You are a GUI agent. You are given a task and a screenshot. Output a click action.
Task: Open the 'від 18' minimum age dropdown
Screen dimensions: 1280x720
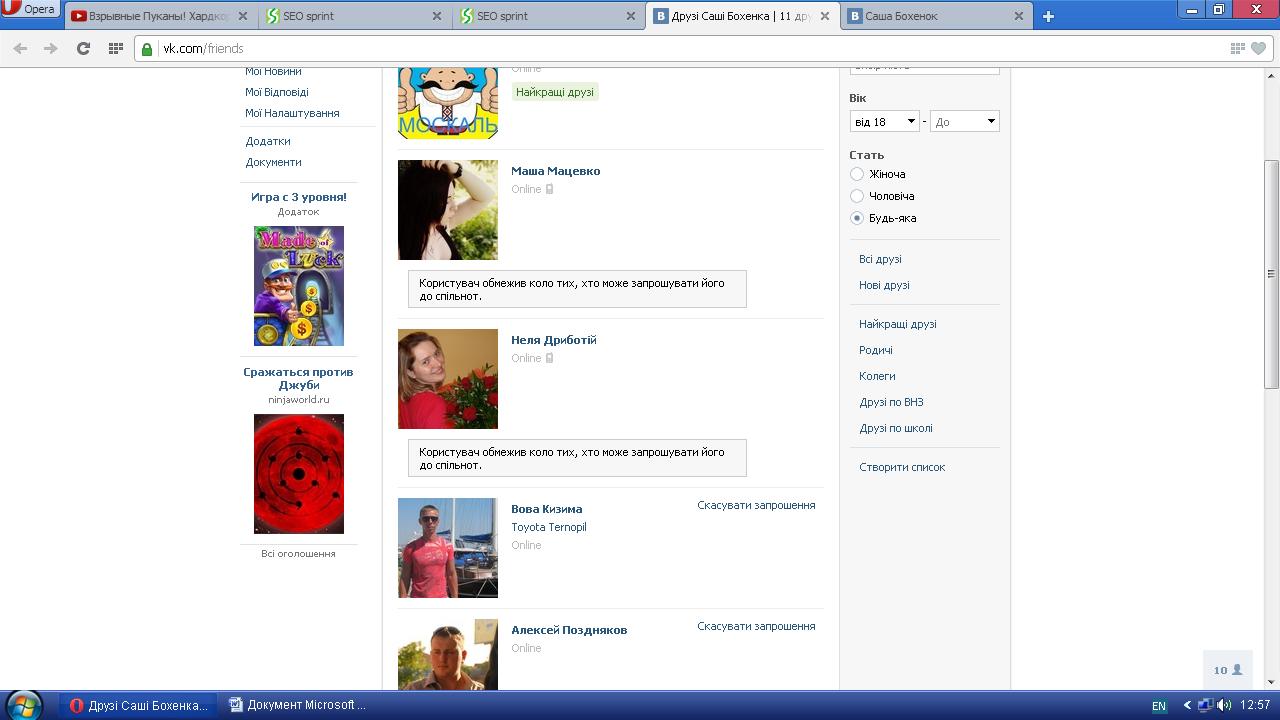(x=885, y=121)
